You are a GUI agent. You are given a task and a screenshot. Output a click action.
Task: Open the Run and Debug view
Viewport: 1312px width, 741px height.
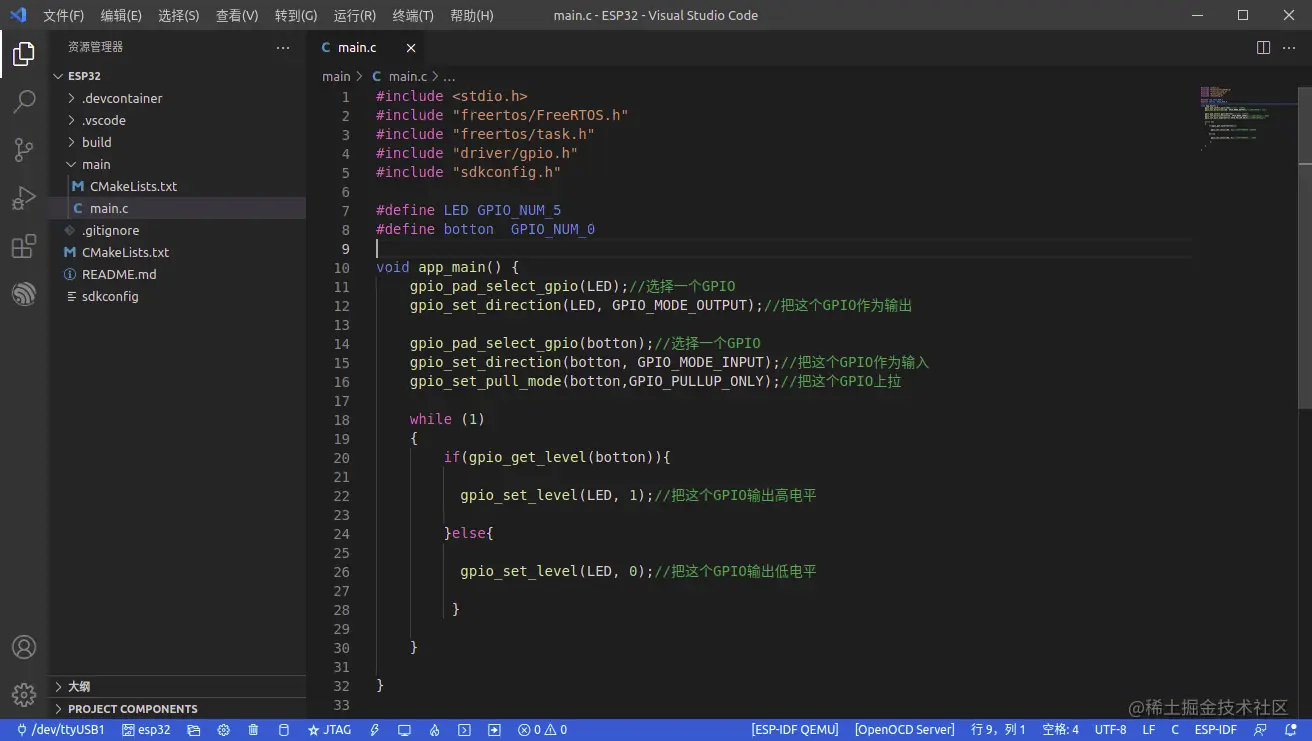24,198
